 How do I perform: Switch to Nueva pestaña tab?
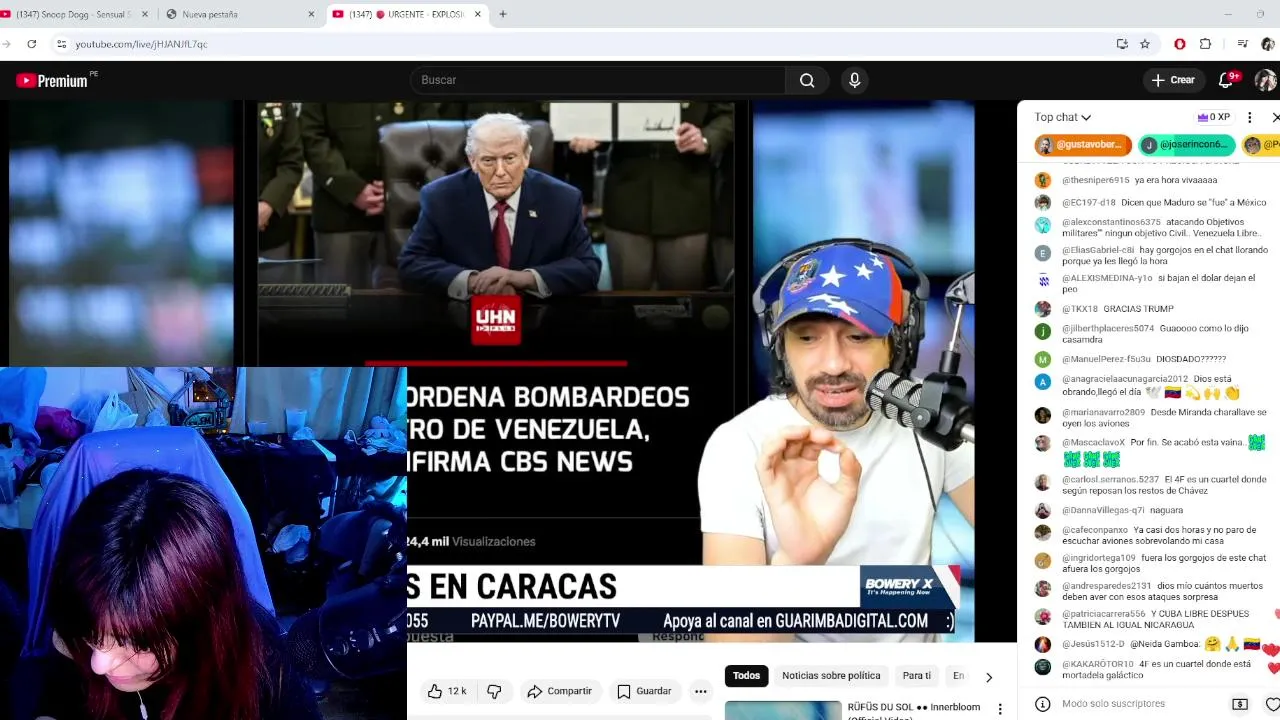tap(241, 14)
